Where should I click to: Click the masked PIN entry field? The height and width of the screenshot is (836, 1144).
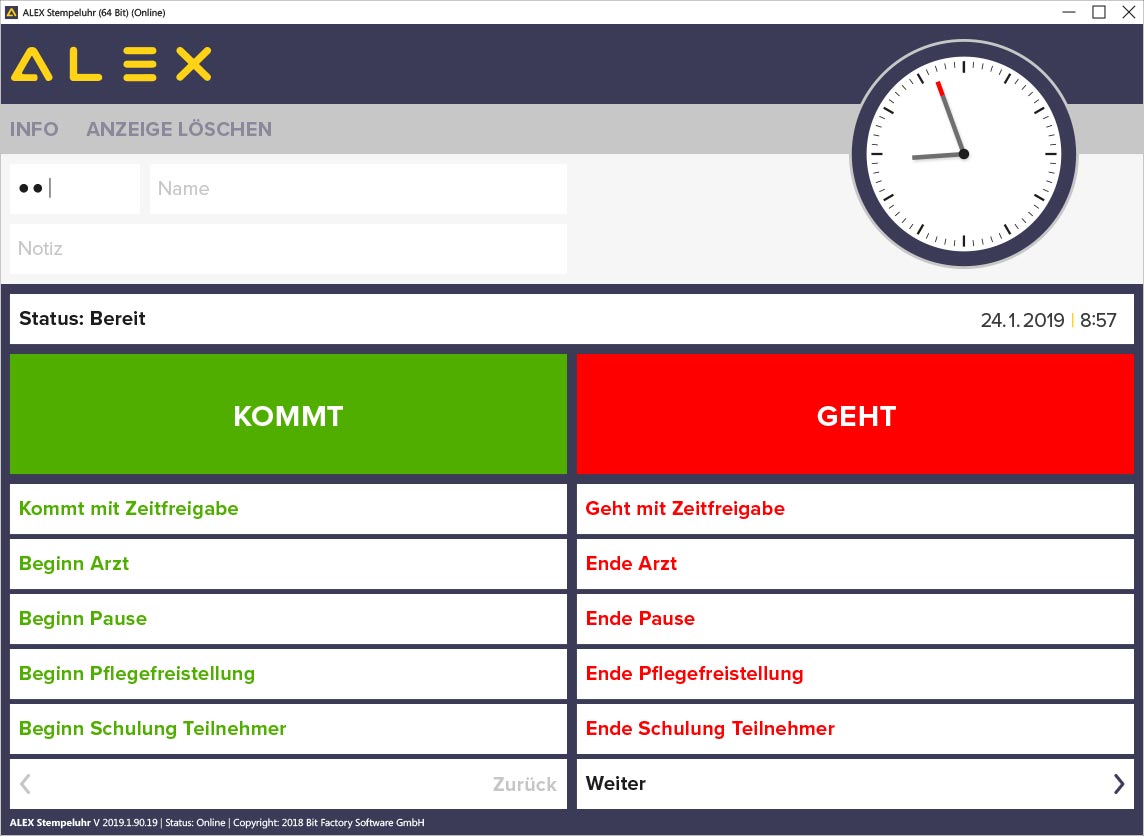point(75,189)
